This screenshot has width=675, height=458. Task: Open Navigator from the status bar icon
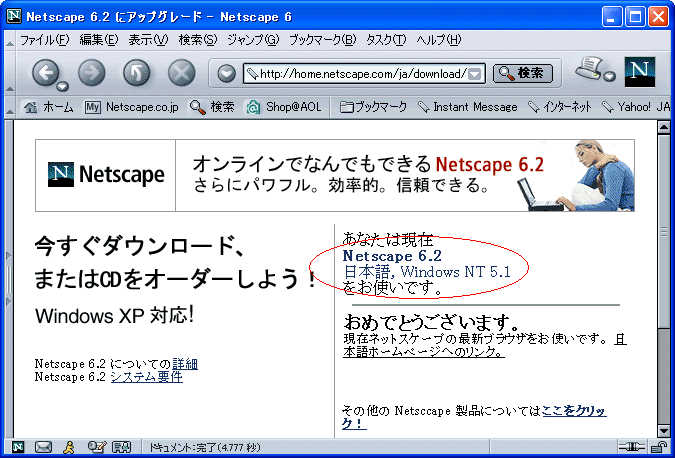pos(18,447)
